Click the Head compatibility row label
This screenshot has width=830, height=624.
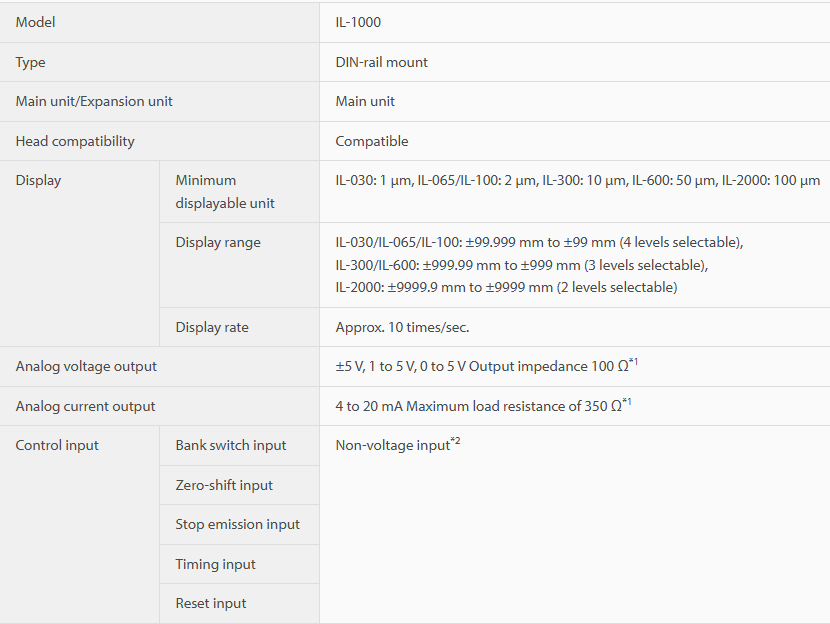click(75, 141)
